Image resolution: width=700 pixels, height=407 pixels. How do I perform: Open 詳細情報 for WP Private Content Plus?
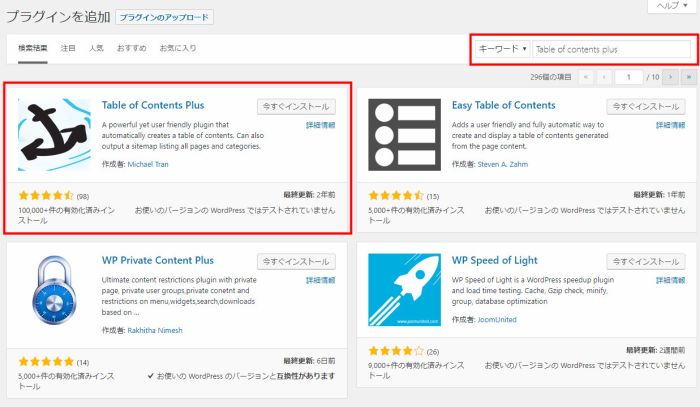click(x=321, y=280)
